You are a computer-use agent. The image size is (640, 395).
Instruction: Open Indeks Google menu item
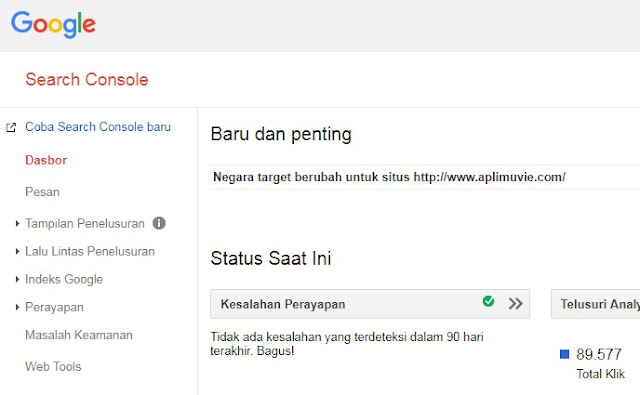click(64, 280)
